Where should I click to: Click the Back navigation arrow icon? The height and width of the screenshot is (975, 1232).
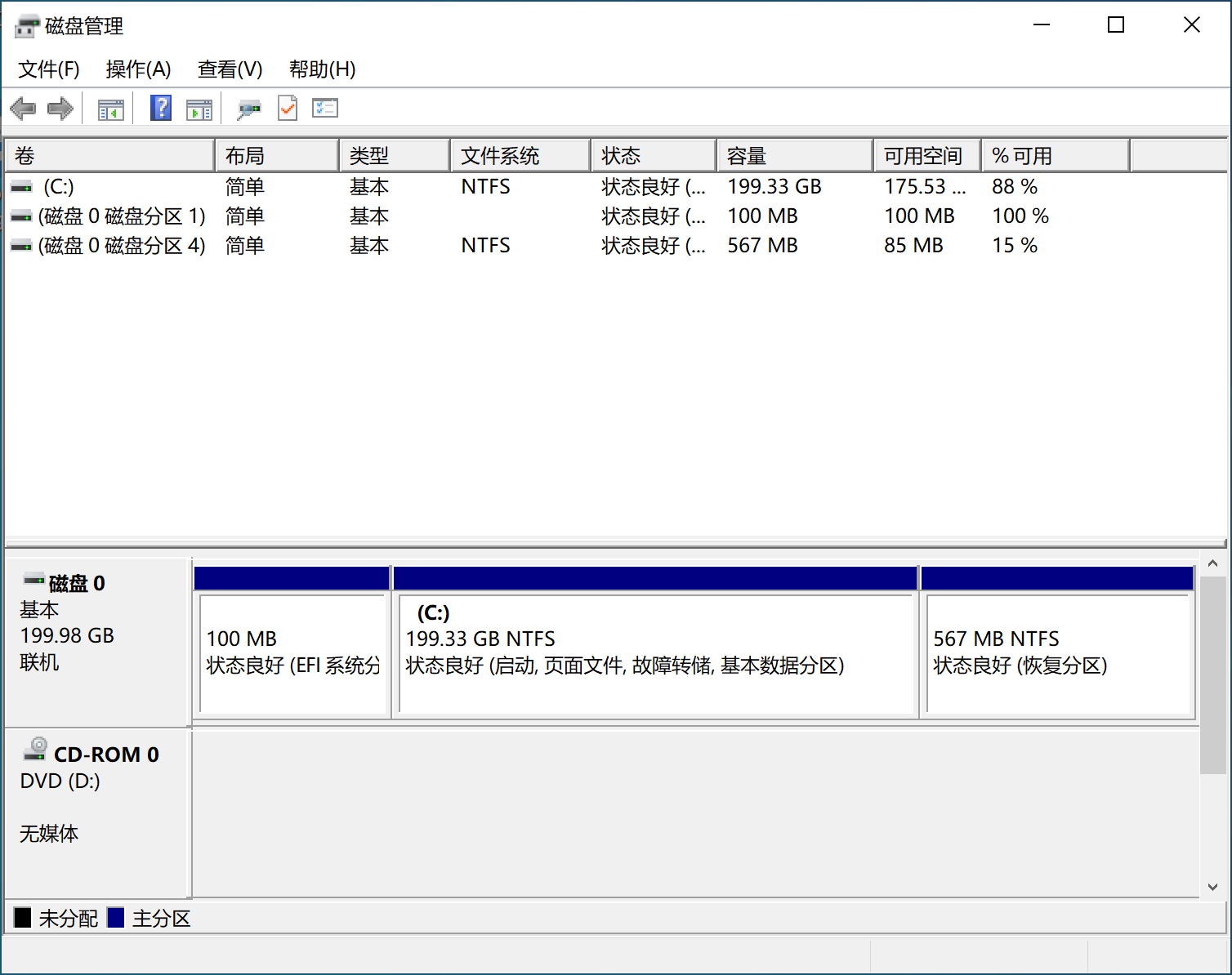tap(22, 108)
